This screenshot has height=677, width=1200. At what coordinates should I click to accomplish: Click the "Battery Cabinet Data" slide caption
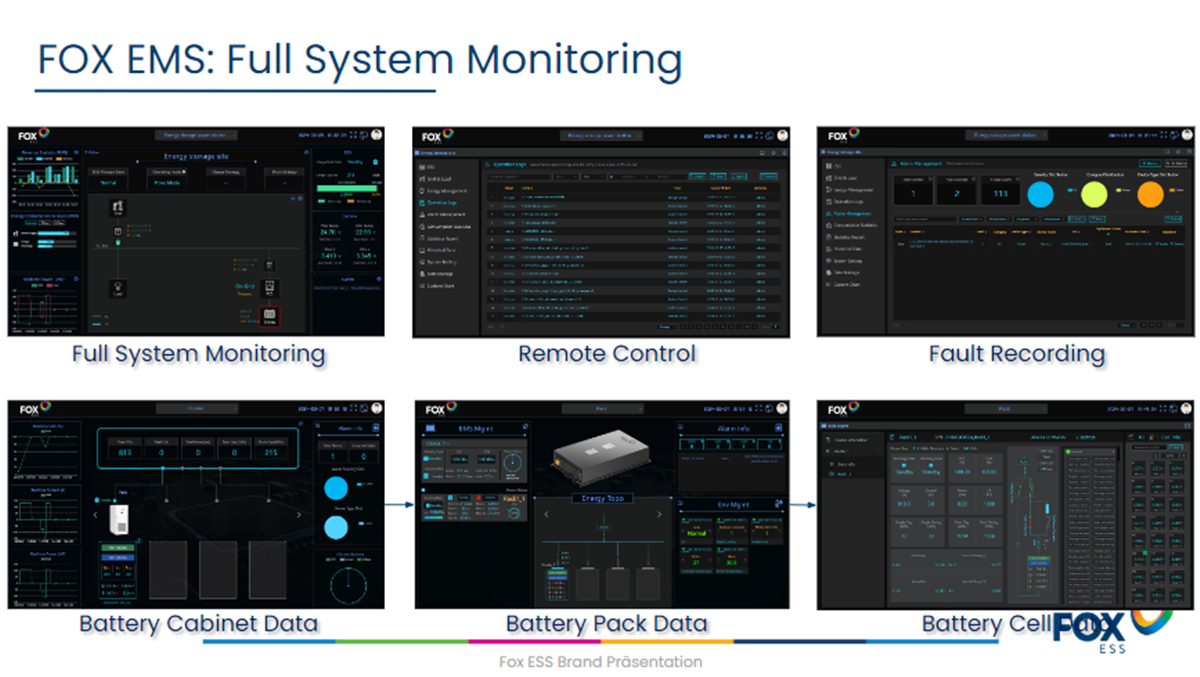click(198, 624)
